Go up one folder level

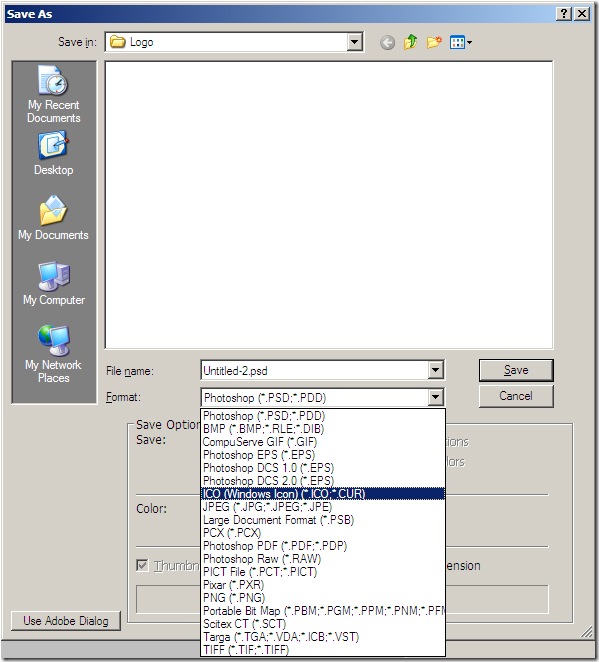point(410,42)
